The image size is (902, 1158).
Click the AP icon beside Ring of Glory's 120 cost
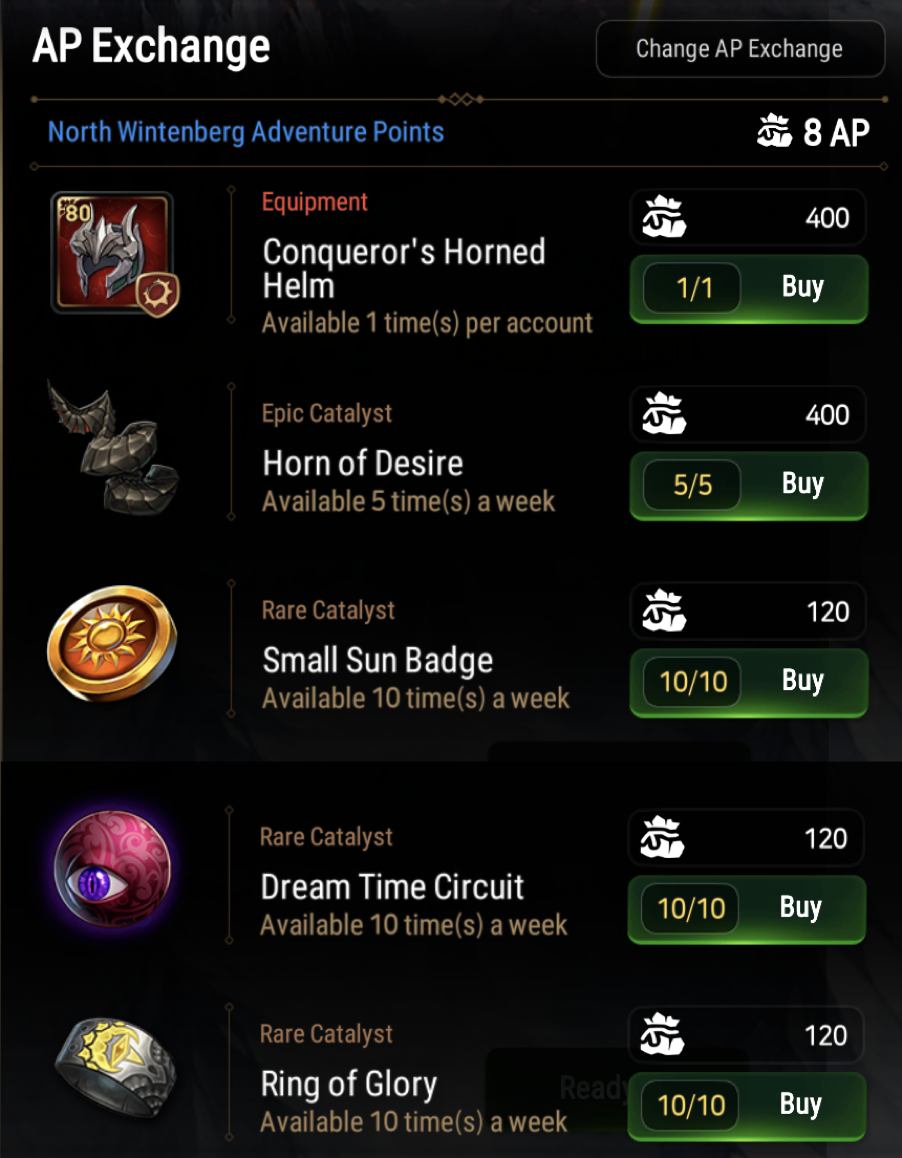point(658,1034)
